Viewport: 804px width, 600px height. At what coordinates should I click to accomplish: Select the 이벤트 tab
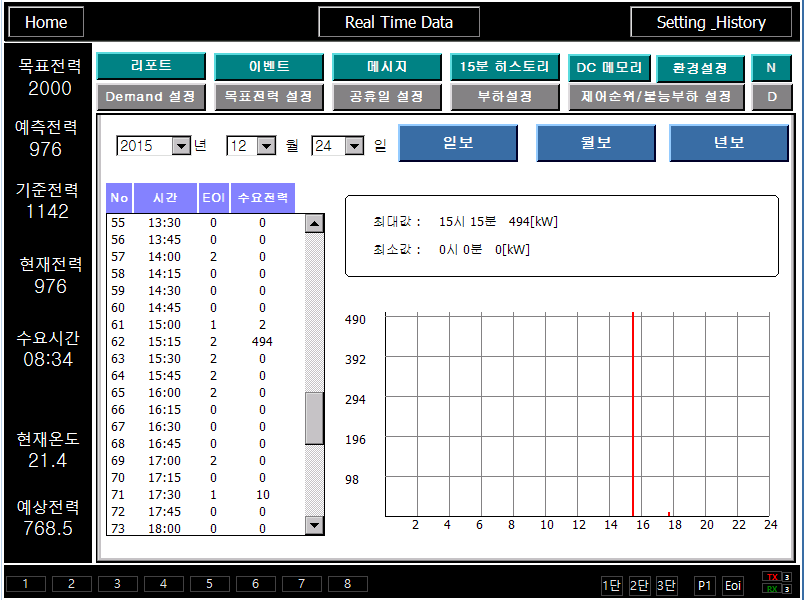point(269,66)
